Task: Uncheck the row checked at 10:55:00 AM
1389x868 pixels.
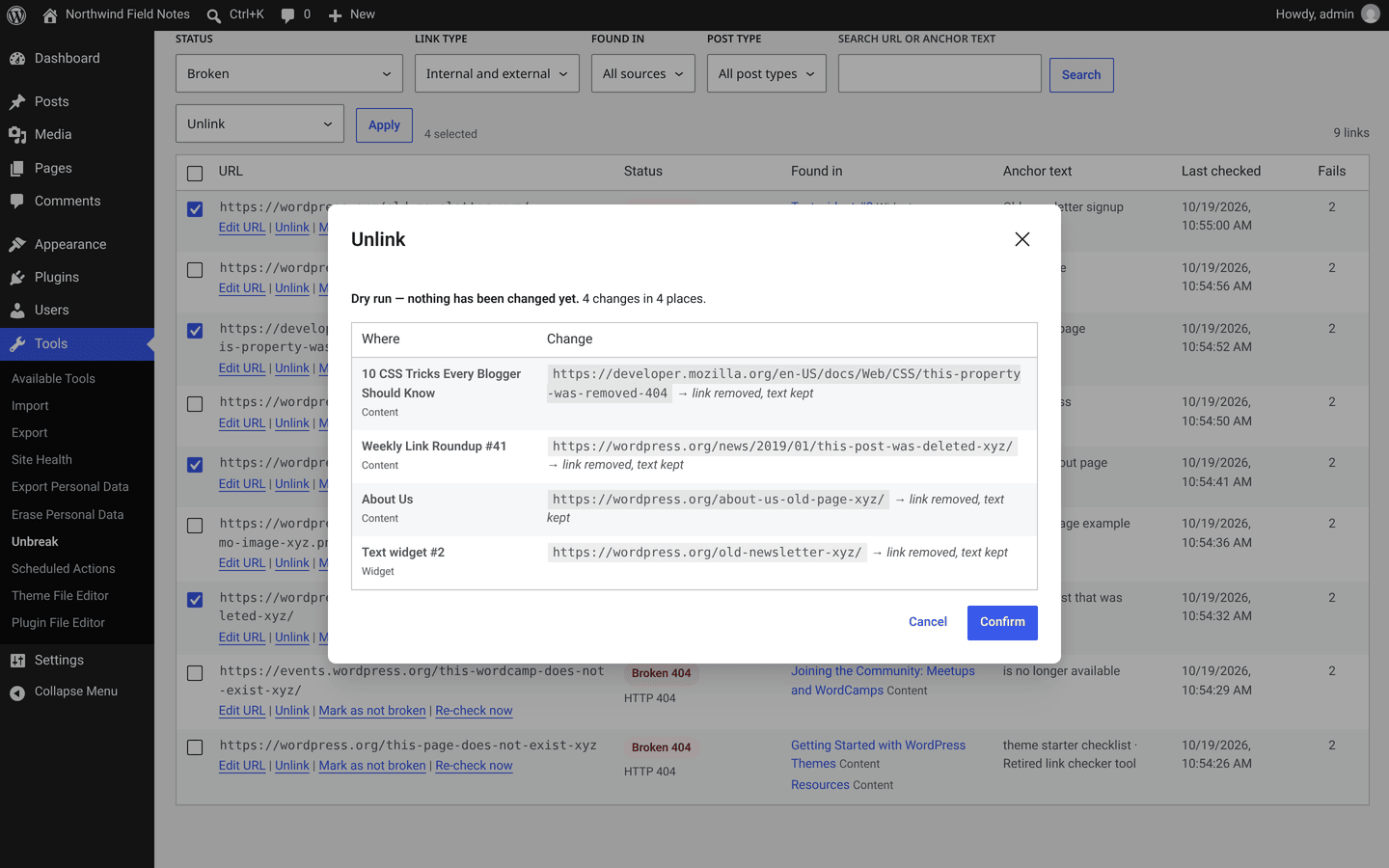Action: click(x=195, y=209)
